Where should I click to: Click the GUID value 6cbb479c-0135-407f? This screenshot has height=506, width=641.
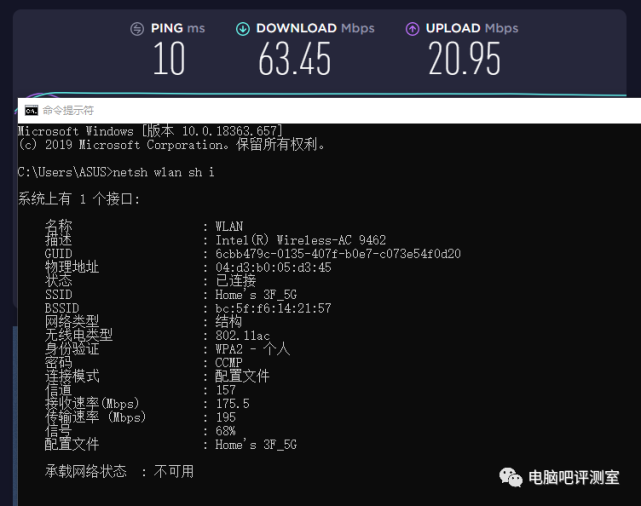pos(338,254)
